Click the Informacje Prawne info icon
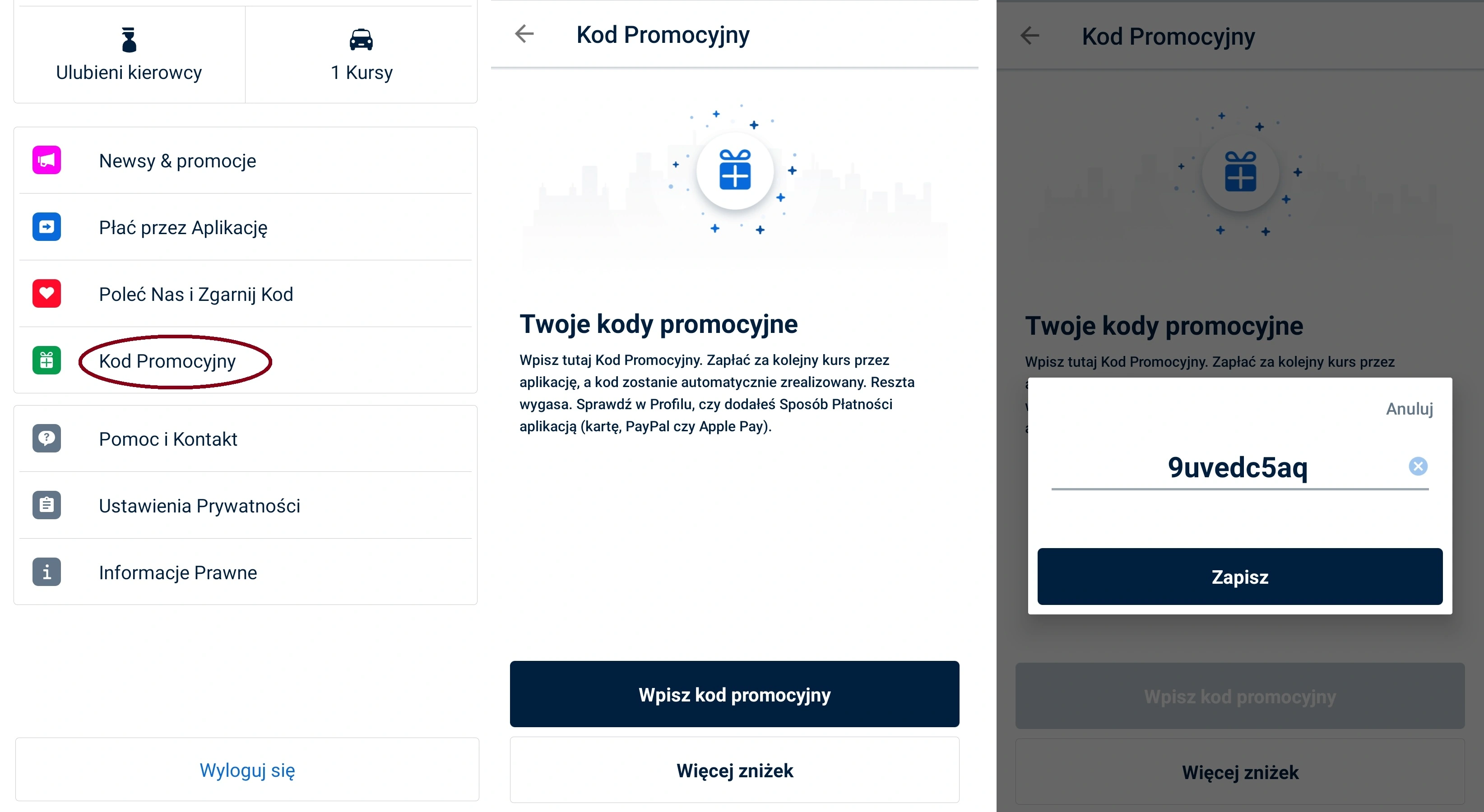The height and width of the screenshot is (812, 1484). [x=46, y=572]
